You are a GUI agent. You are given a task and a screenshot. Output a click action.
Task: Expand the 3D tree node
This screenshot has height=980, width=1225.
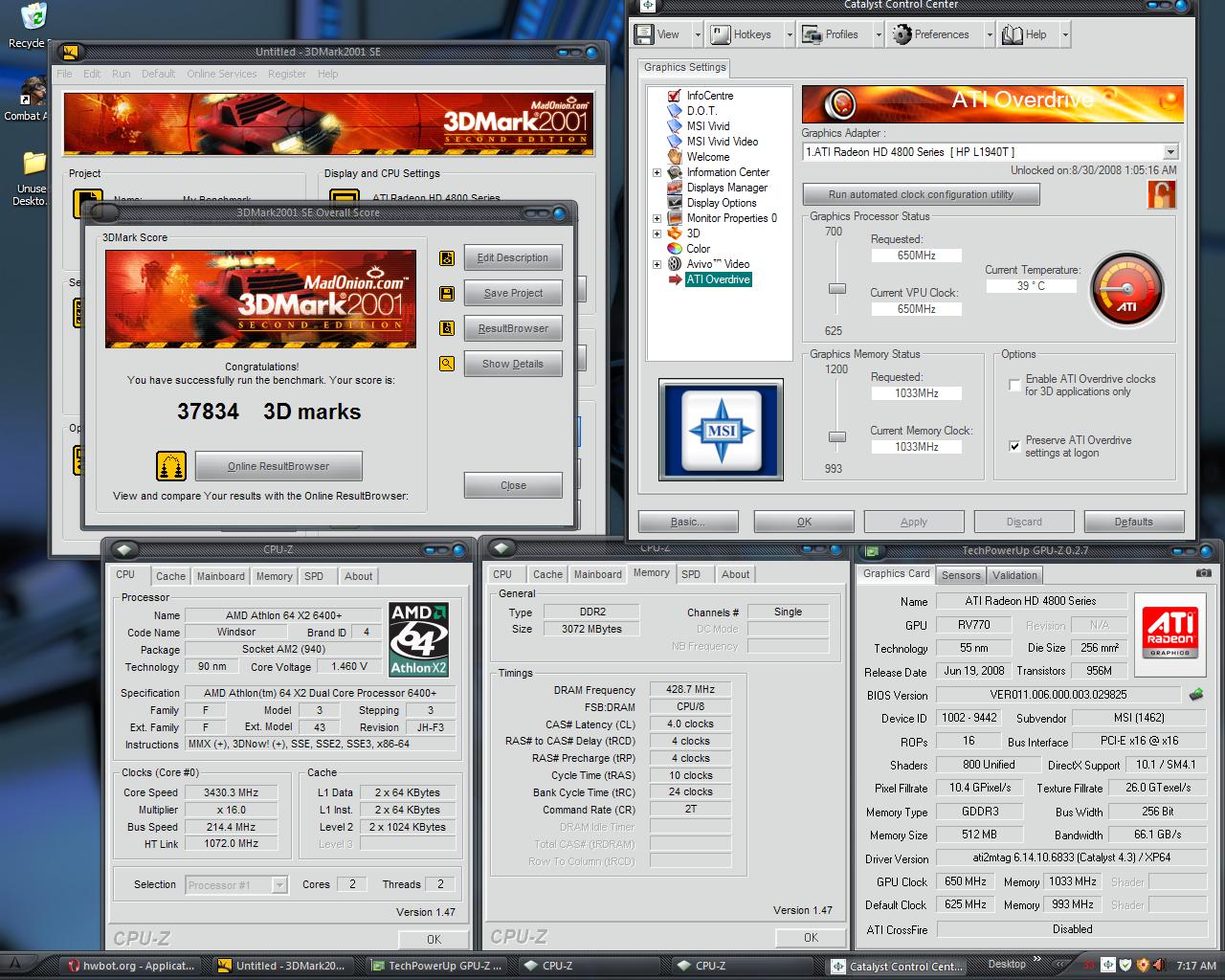pyautogui.click(x=657, y=234)
